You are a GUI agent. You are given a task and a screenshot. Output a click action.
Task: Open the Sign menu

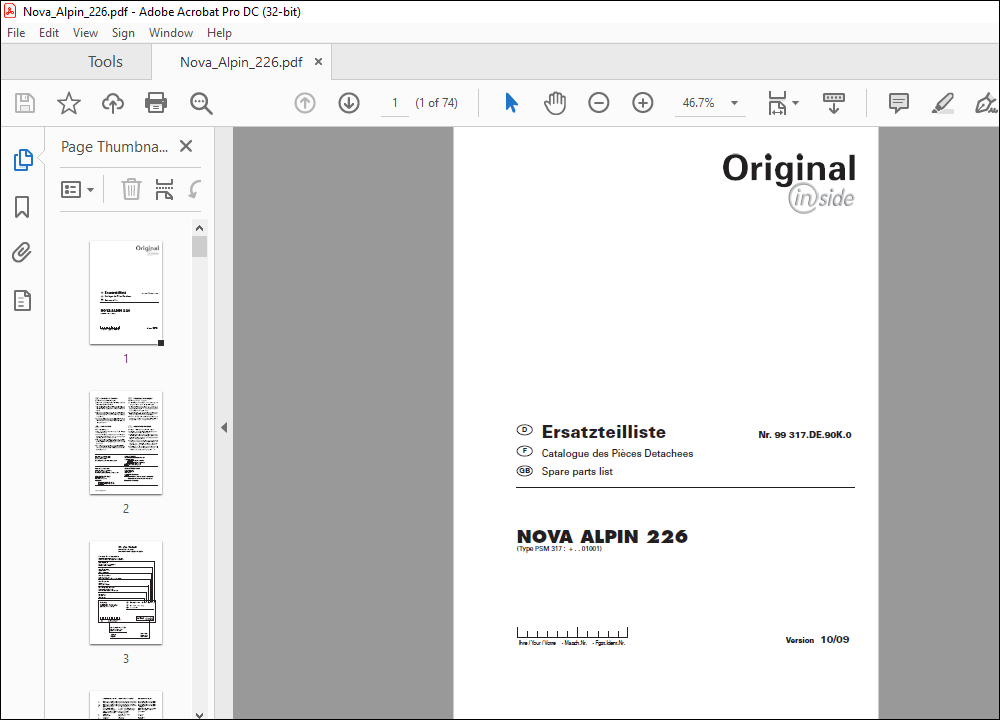(x=123, y=33)
